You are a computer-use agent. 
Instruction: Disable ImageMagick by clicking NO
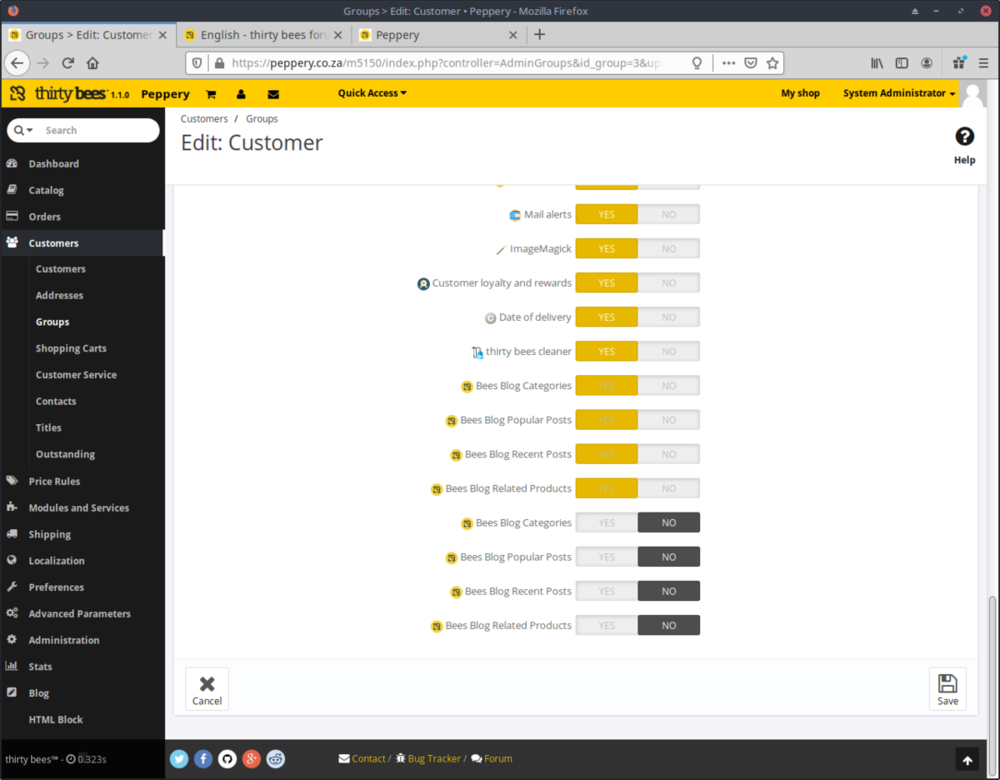(x=668, y=249)
